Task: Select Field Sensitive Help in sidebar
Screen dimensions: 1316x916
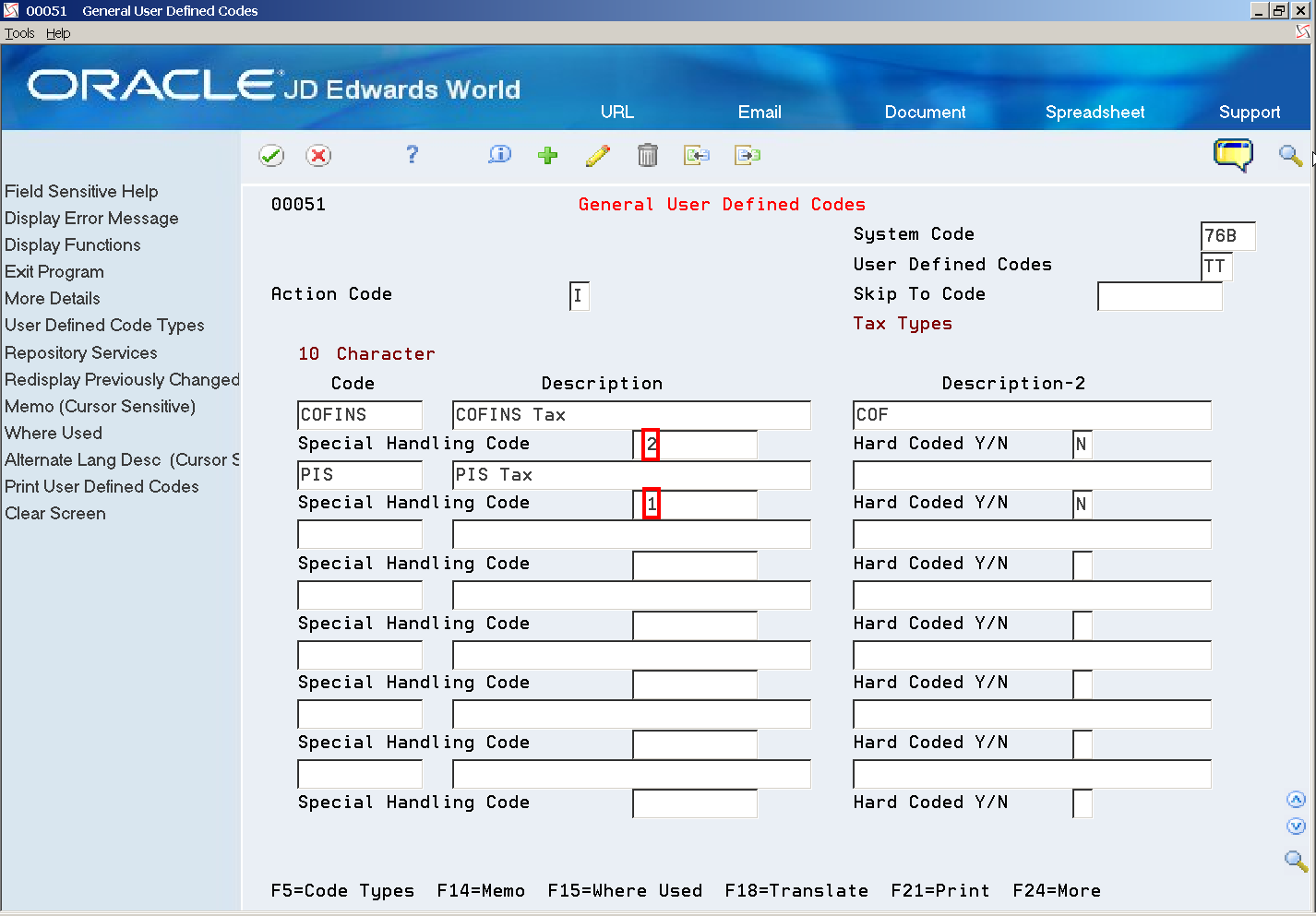Action: point(81,191)
